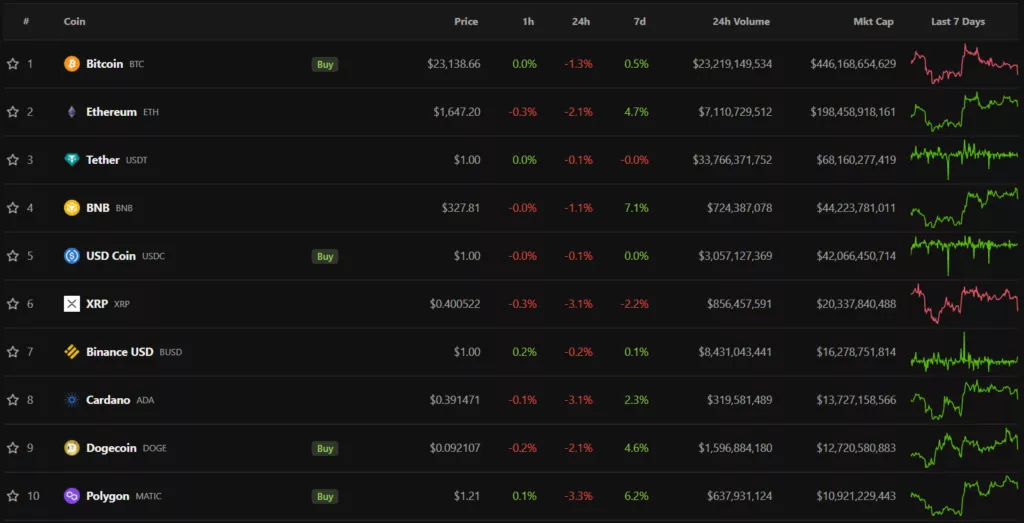Image resolution: width=1024 pixels, height=523 pixels.
Task: Sort by the 24h change header
Action: click(x=581, y=22)
